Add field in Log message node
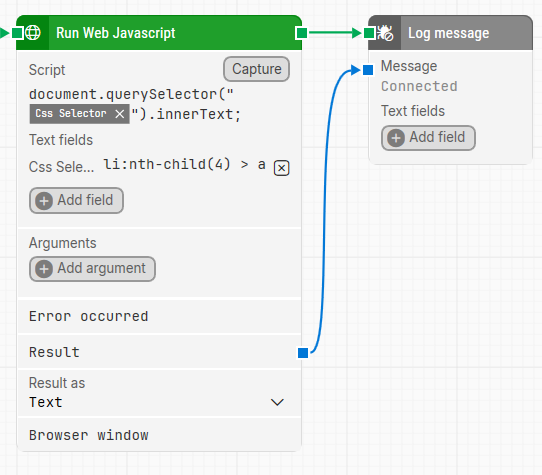Screen dimensions: 542x475 [428, 138]
